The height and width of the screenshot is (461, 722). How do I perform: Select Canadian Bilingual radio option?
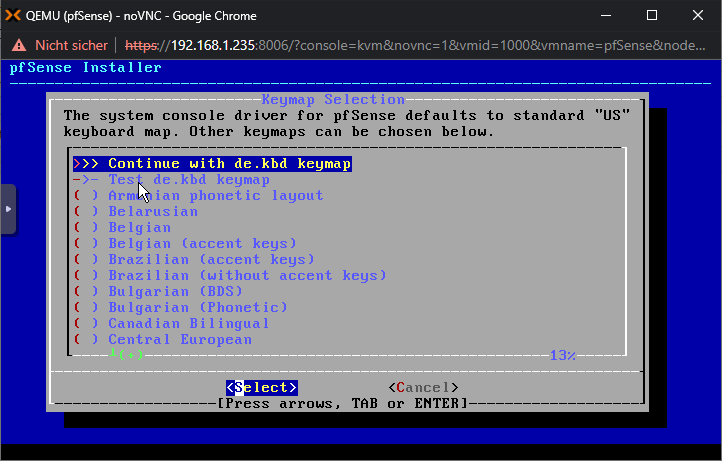pos(171,323)
